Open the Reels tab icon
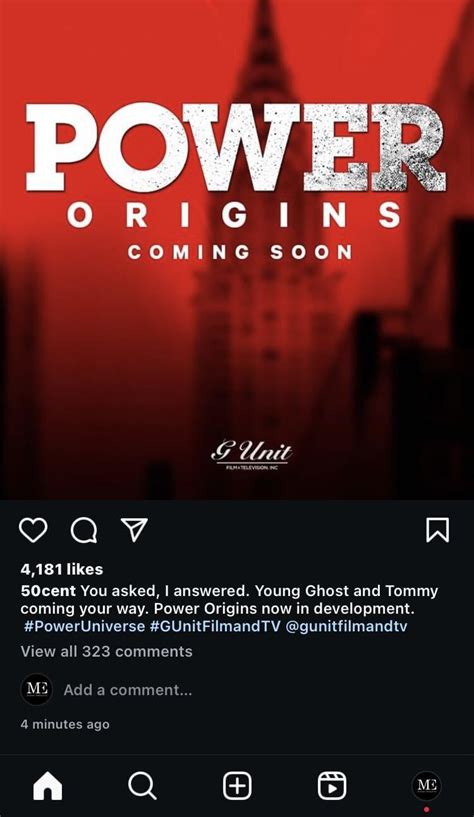This screenshot has width=474, height=817. point(332,786)
